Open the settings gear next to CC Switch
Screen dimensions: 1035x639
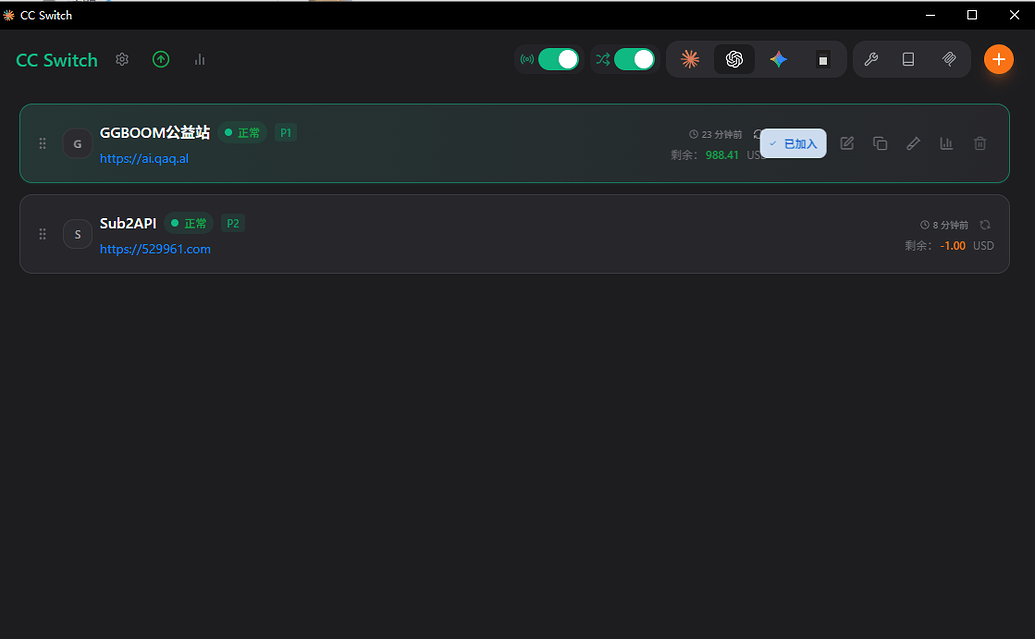[x=122, y=59]
